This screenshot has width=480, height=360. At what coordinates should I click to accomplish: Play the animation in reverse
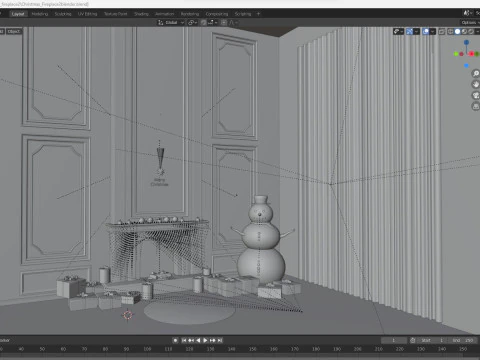coord(198,340)
